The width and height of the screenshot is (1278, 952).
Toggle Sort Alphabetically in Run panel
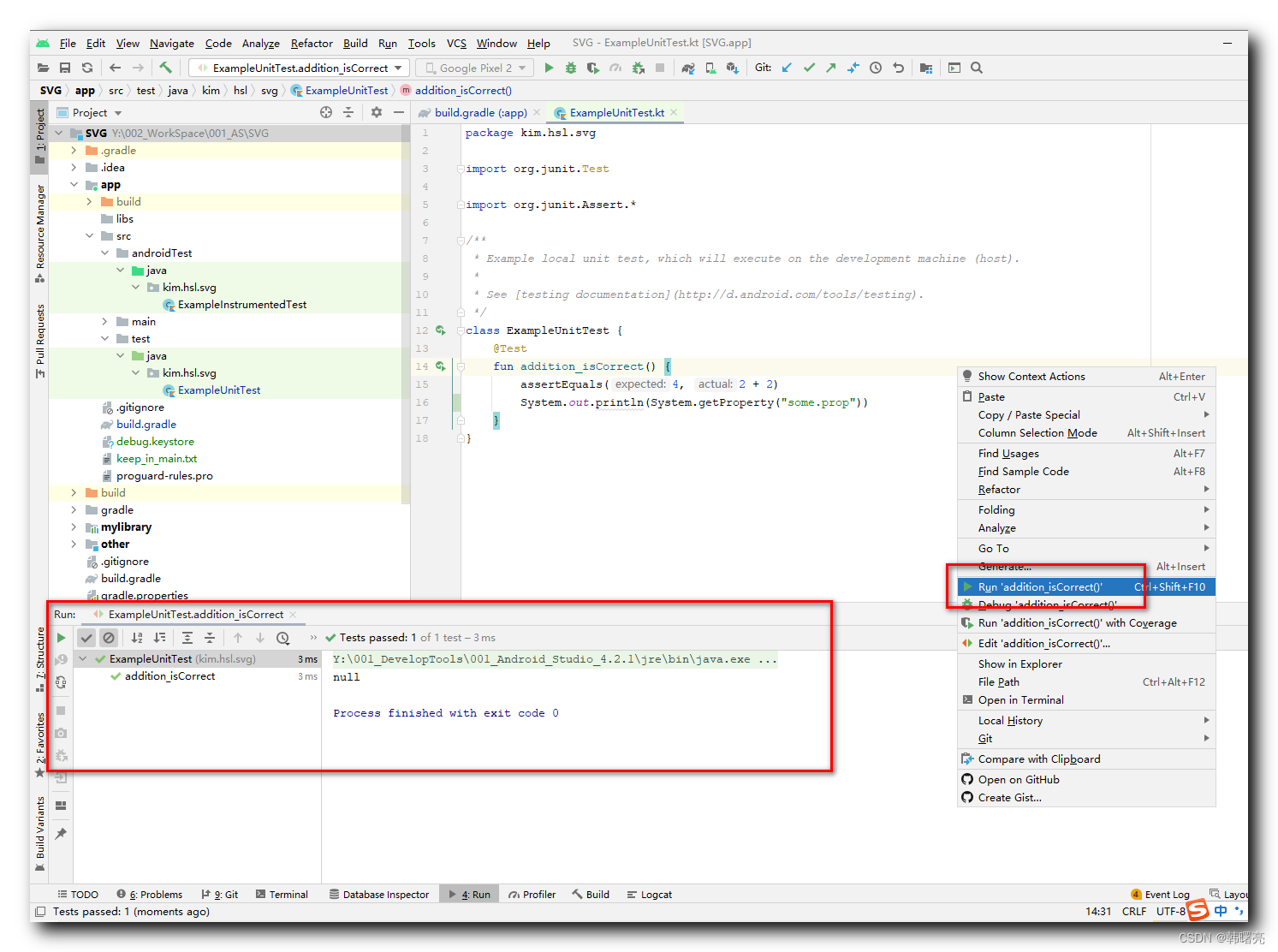click(x=137, y=638)
